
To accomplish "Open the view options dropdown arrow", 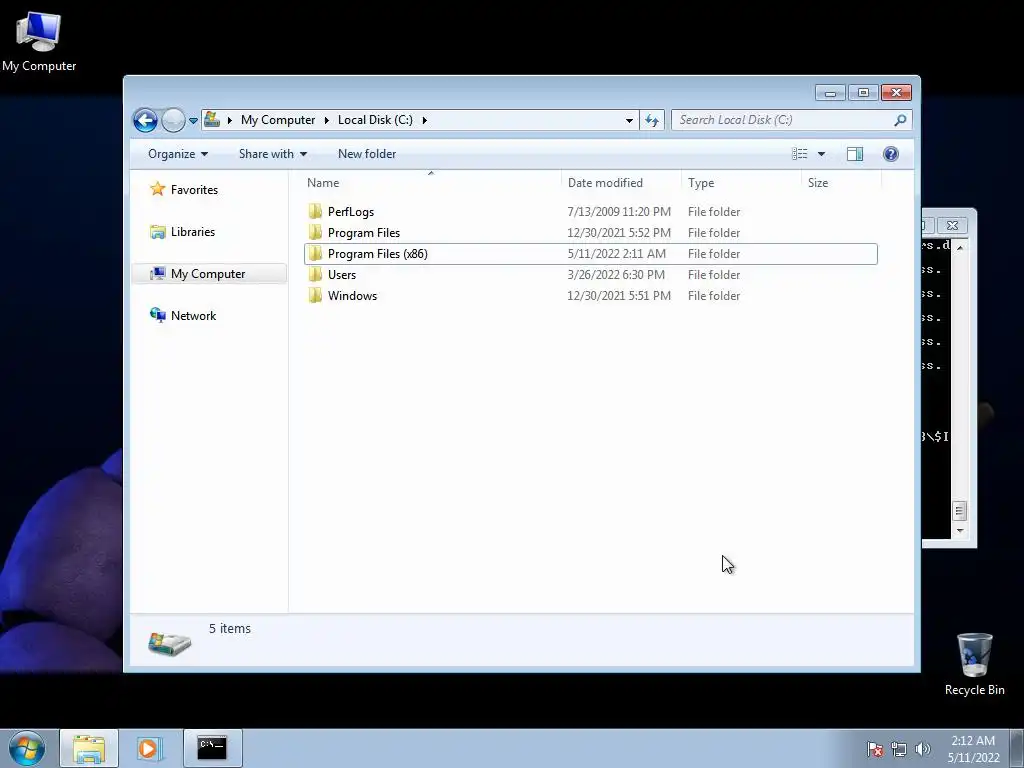I will pos(822,154).
